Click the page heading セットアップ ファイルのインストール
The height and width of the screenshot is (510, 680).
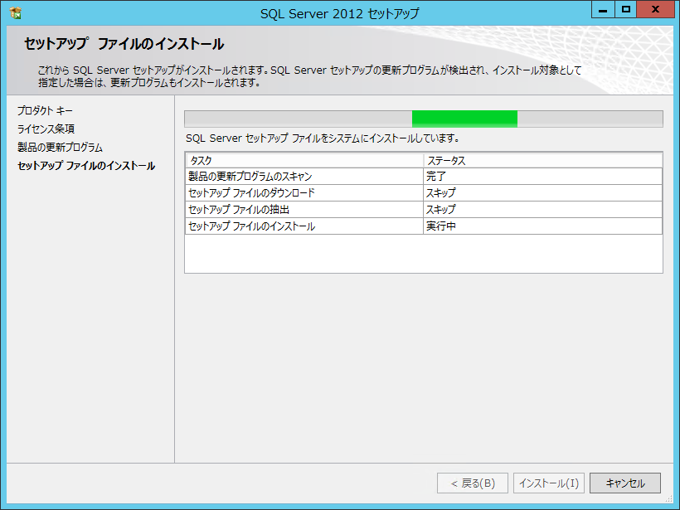pyautogui.click(x=124, y=44)
